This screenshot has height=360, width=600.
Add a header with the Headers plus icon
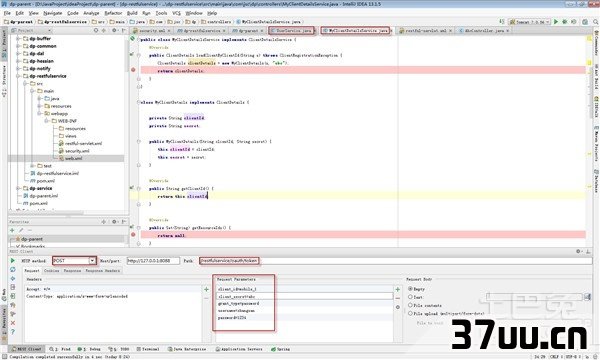tap(207, 289)
